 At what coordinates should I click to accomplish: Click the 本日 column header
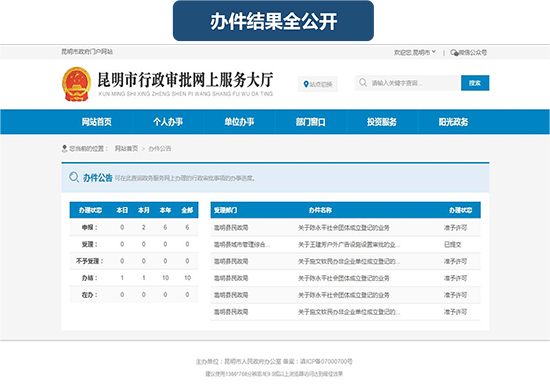tap(122, 210)
